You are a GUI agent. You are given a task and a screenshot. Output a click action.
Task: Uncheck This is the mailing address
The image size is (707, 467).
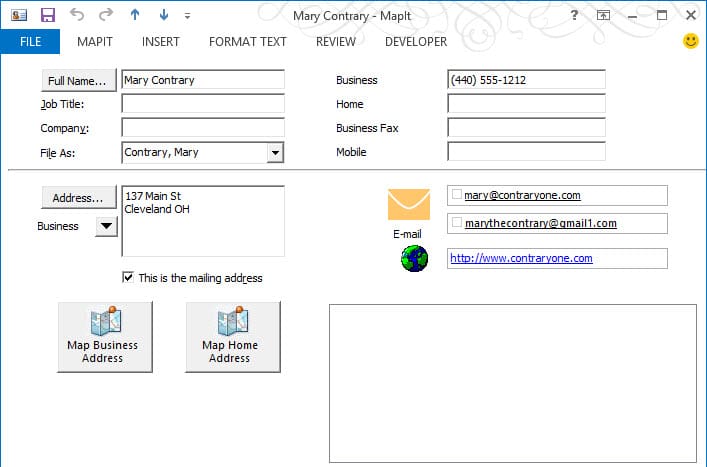(x=128, y=277)
